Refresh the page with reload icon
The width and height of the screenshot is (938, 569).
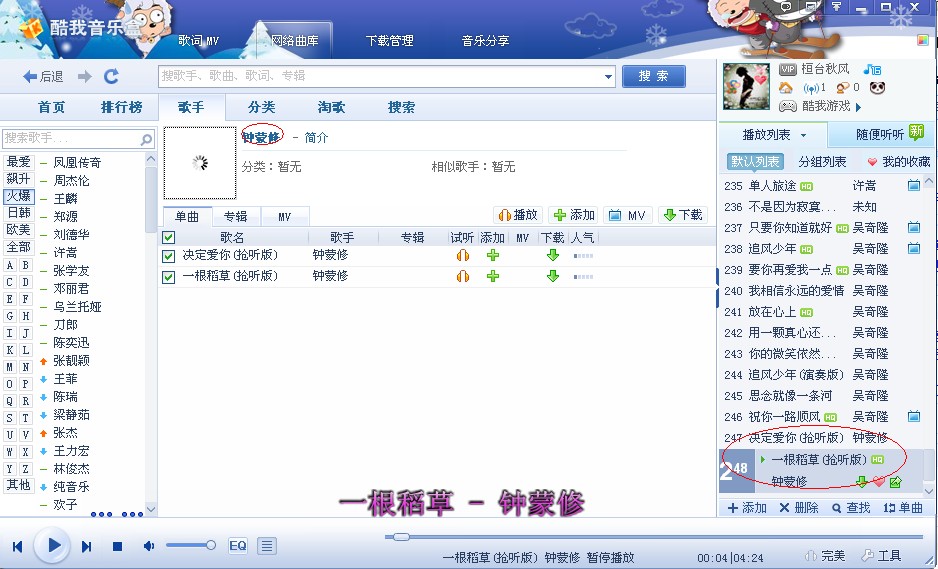coord(111,76)
